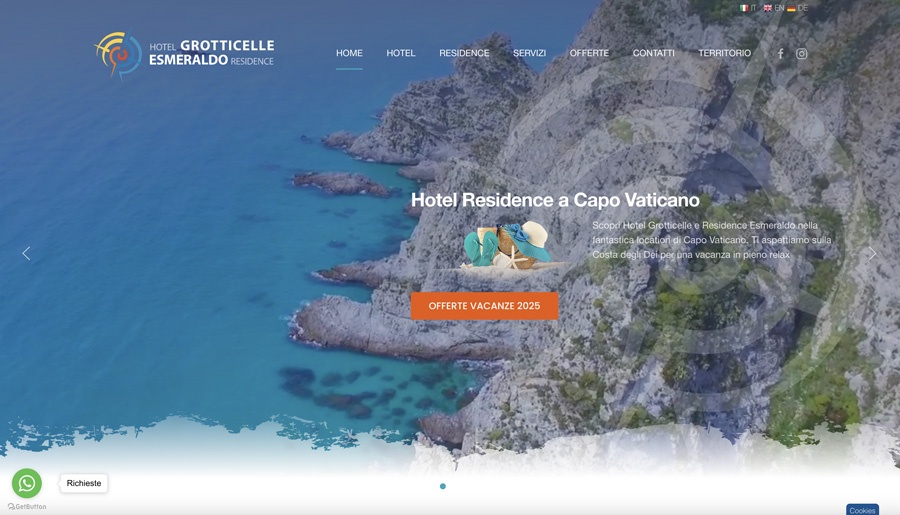Open the Instagram profile icon

[802, 53]
